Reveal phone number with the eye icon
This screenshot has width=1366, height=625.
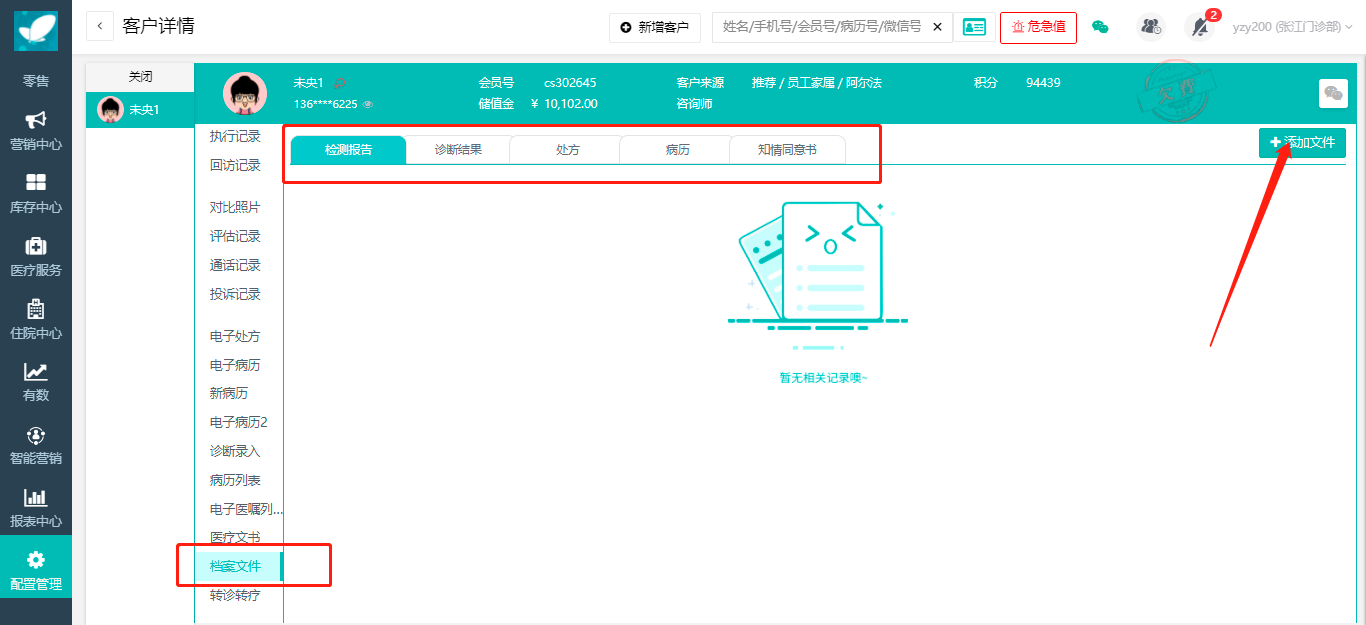click(x=368, y=104)
